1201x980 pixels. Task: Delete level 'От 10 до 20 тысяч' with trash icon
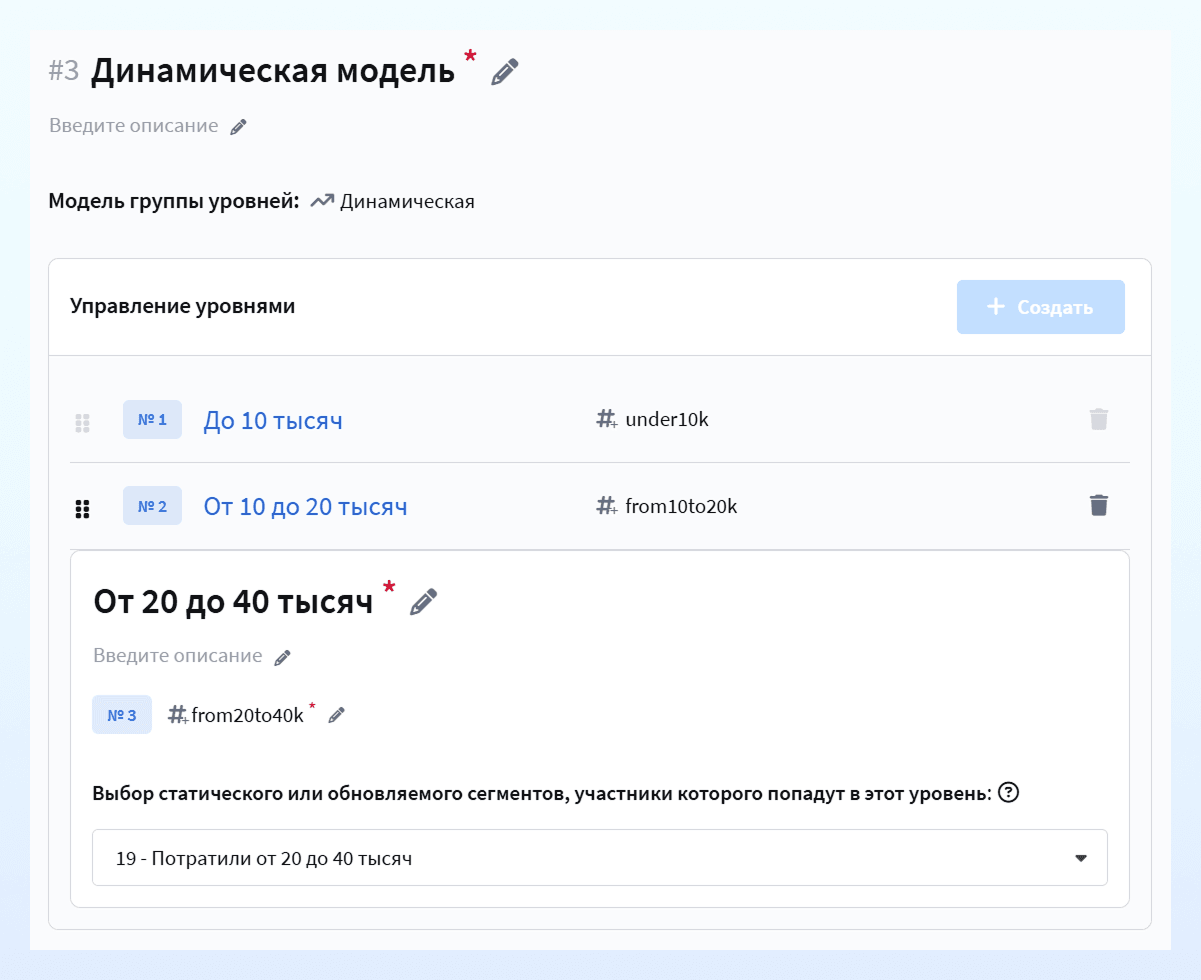point(1099,505)
